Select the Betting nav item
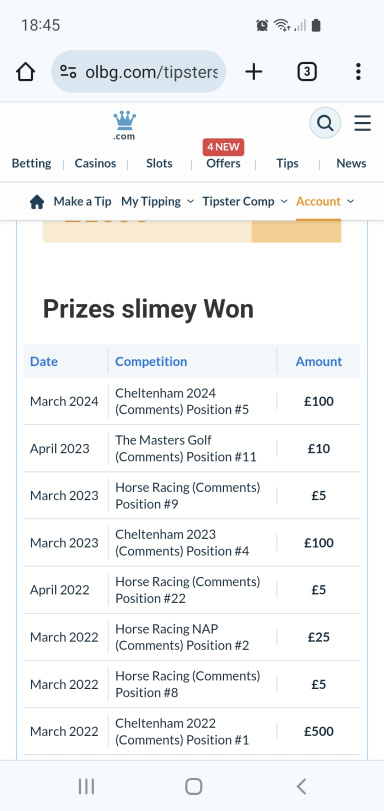384x811 pixels. coord(32,163)
